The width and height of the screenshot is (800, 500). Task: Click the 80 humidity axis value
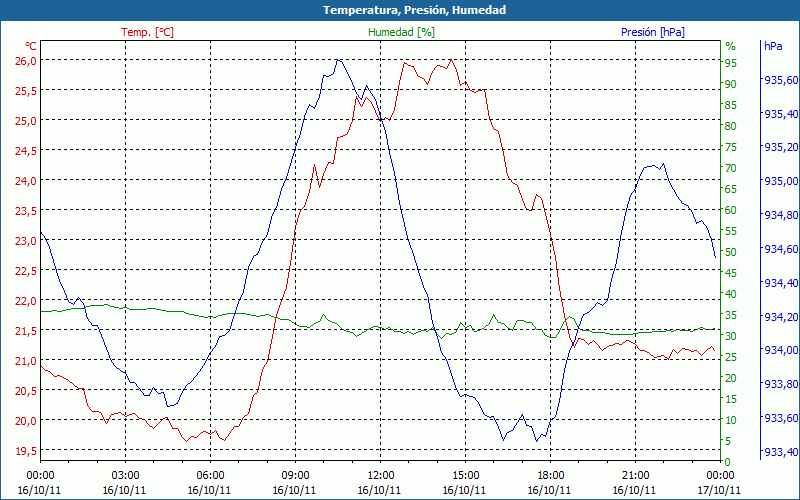point(731,126)
